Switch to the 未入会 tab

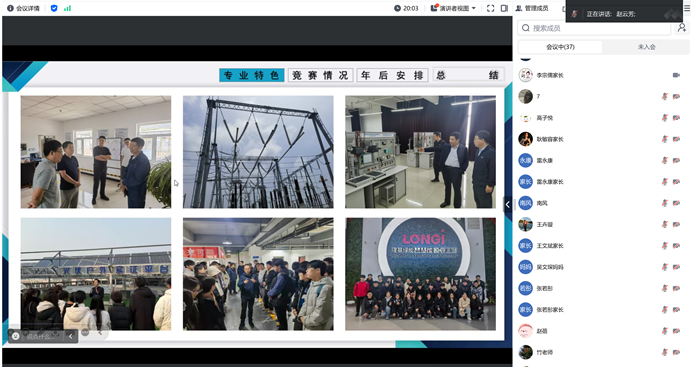click(646, 47)
